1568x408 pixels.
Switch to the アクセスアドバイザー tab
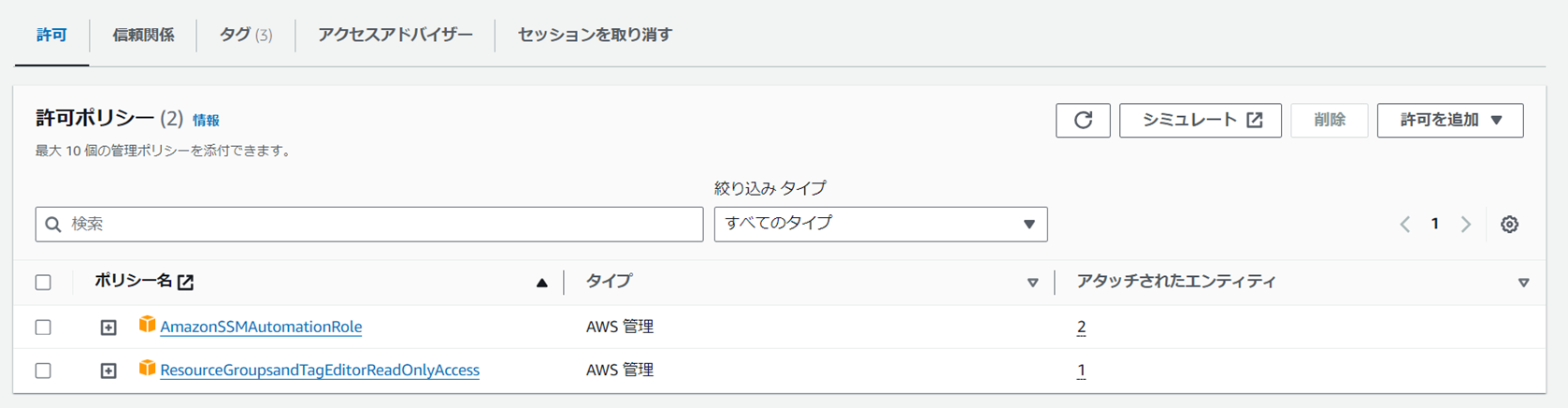[395, 35]
